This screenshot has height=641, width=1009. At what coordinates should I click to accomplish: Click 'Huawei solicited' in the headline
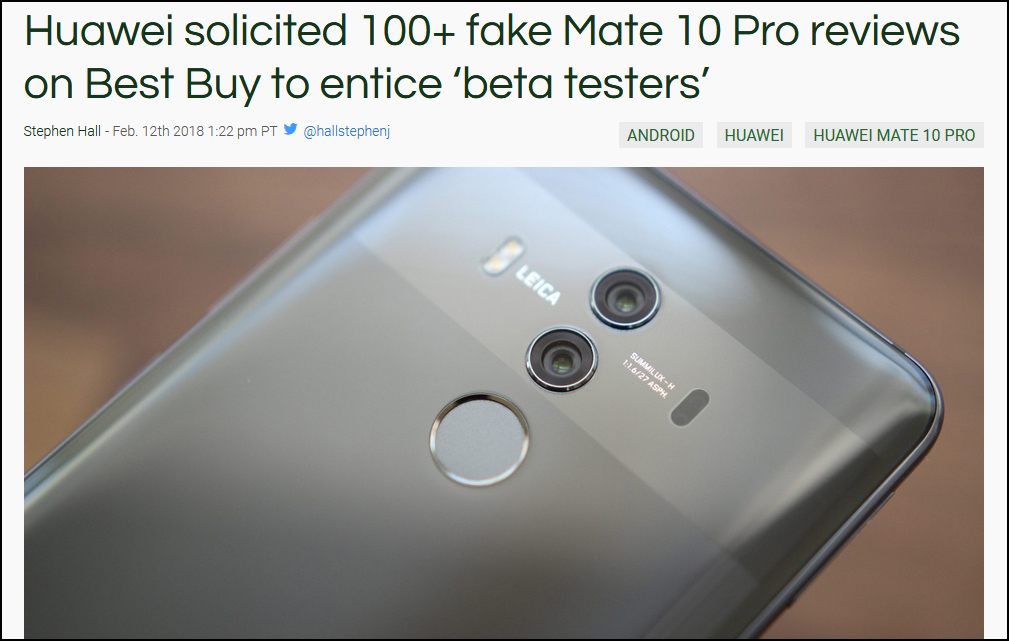(186, 30)
